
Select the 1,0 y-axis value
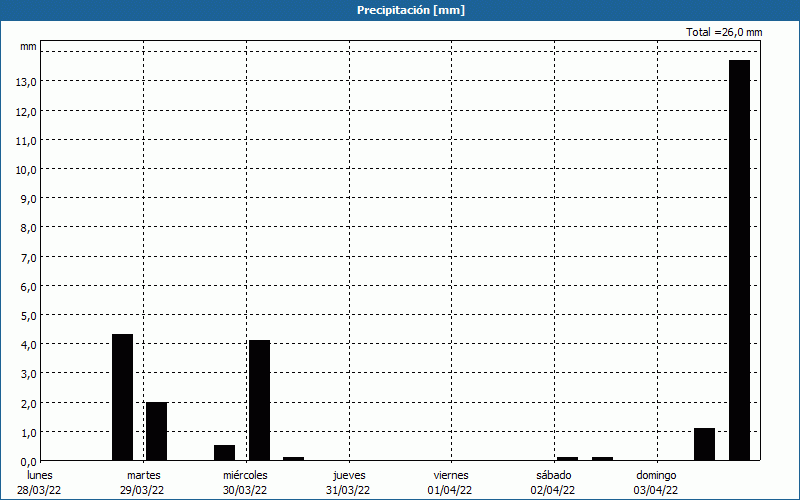[x=29, y=432]
